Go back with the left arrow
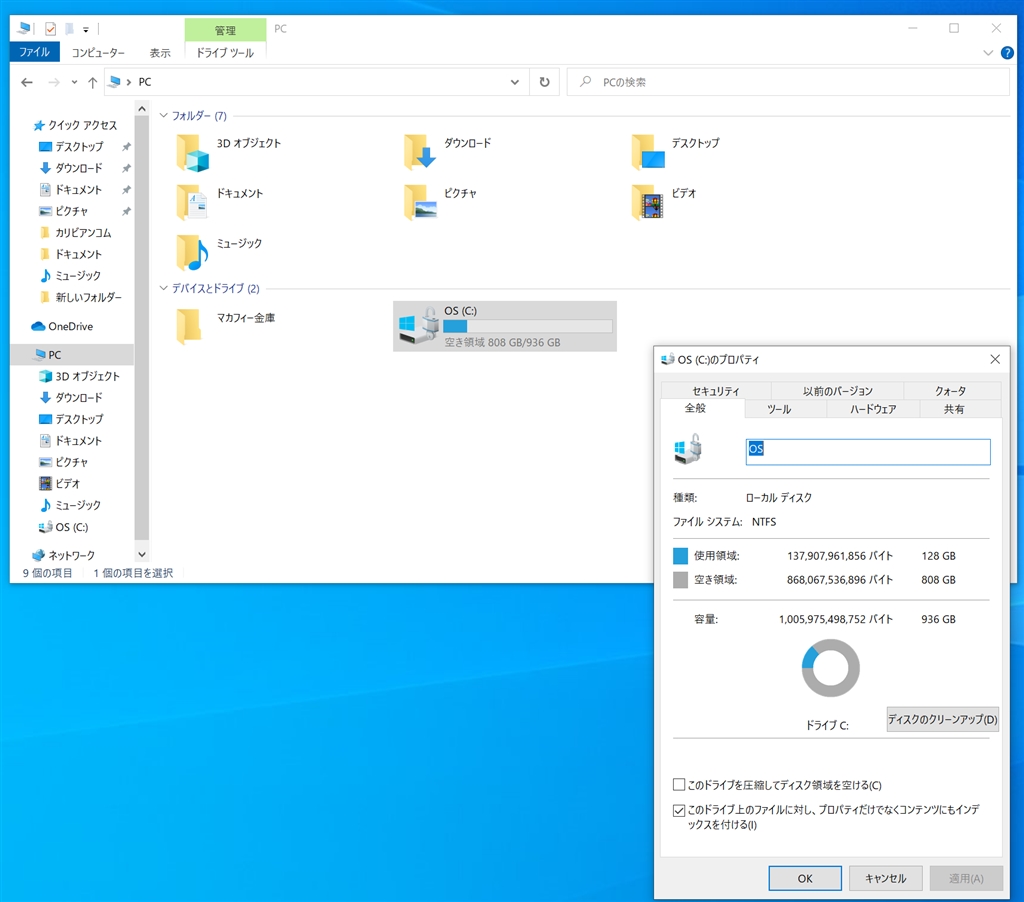1024x902 pixels. [27, 82]
